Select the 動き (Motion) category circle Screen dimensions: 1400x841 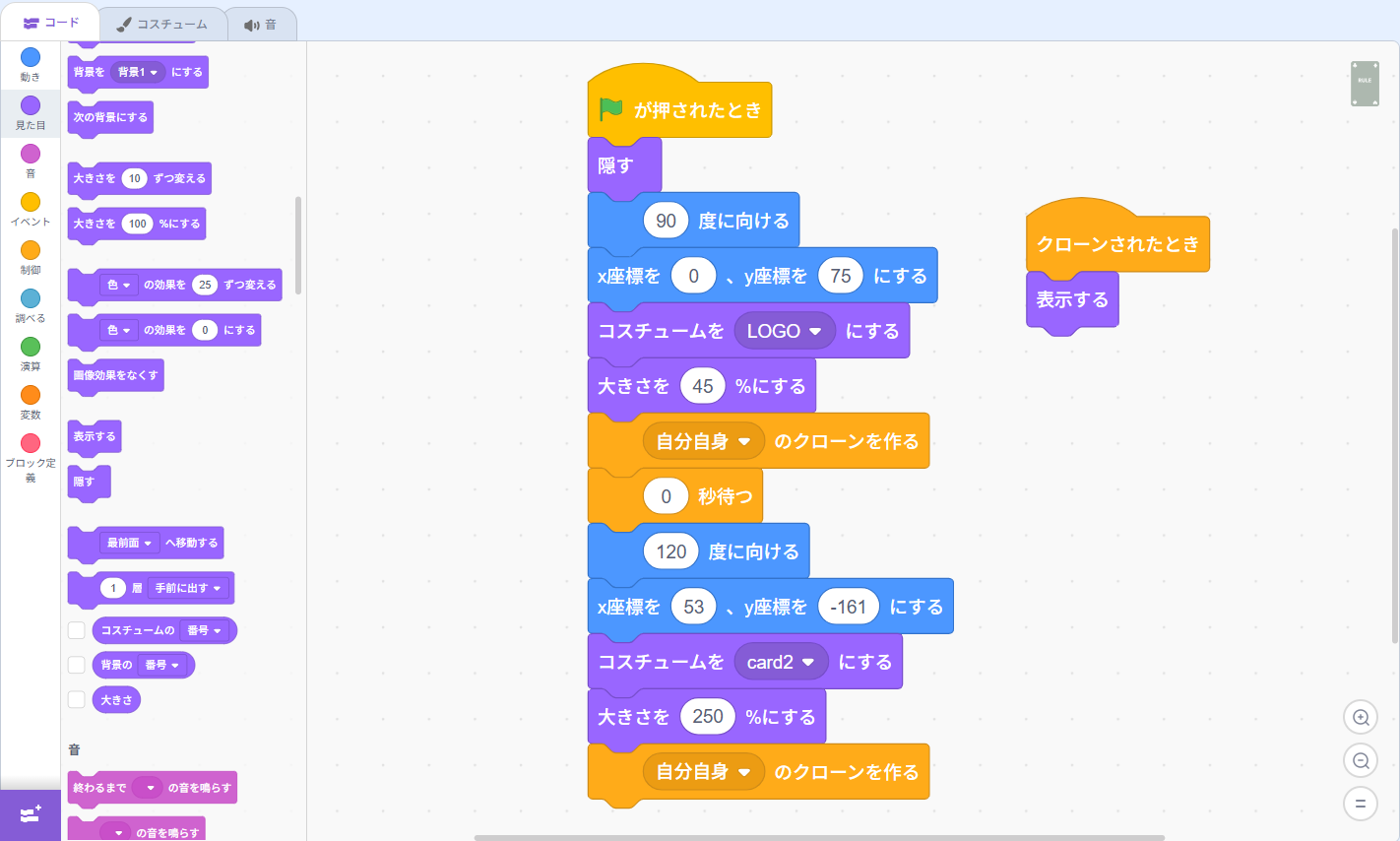[x=31, y=57]
